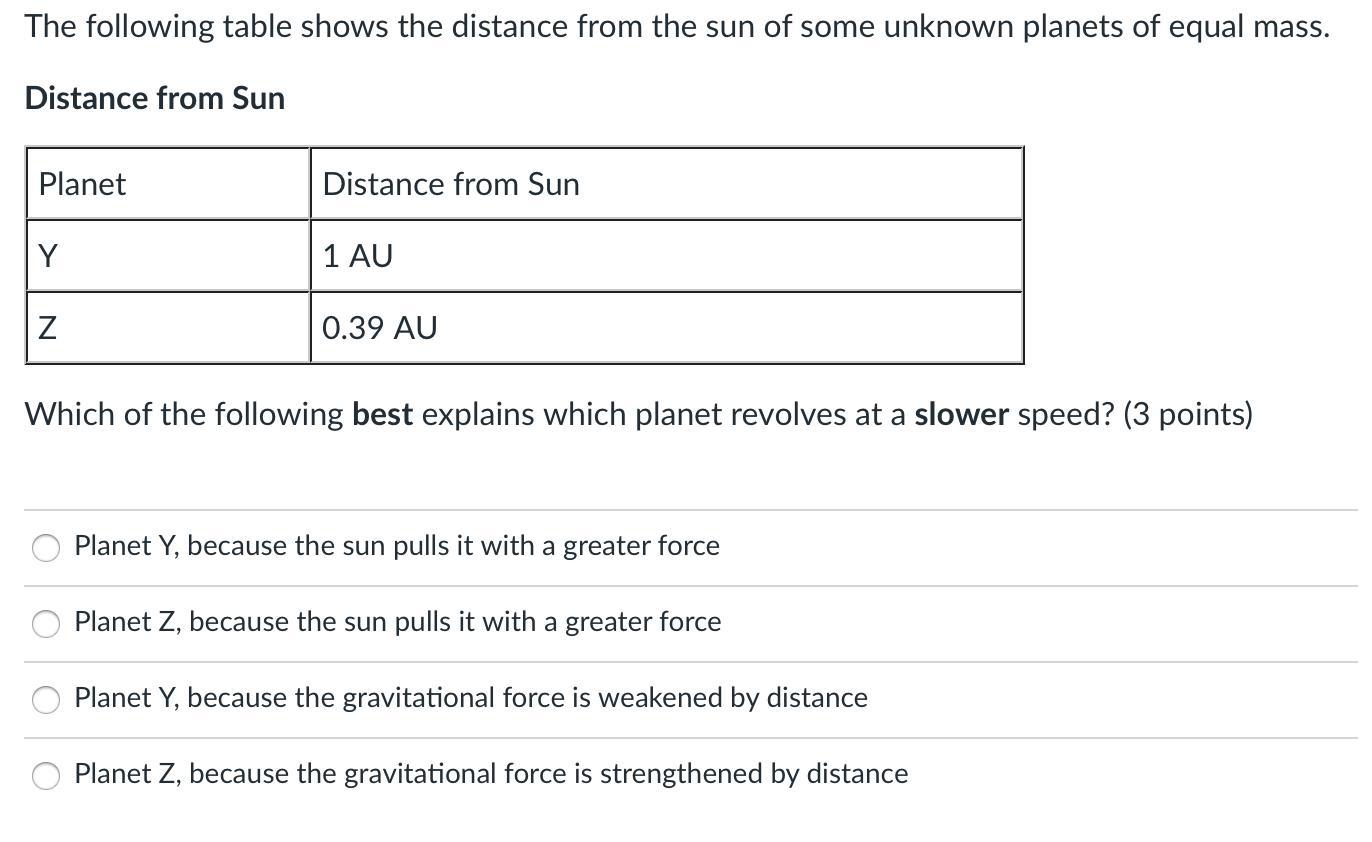This screenshot has width=1372, height=842.
Task: Click the 'Planet' table header cell
Action: pos(168,184)
